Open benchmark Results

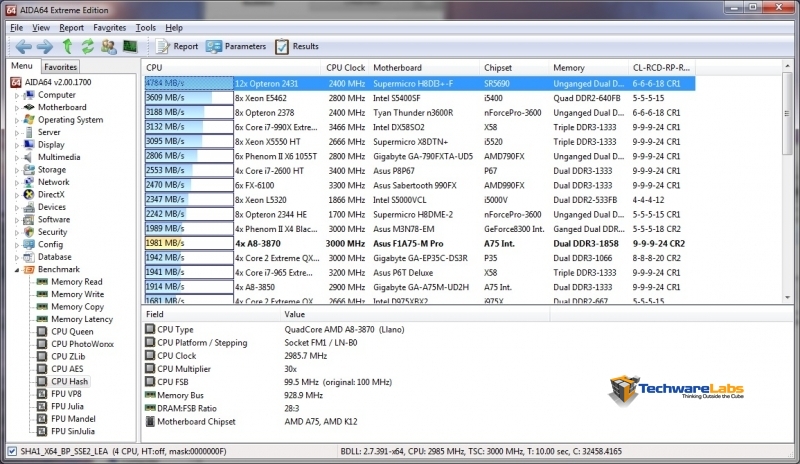click(296, 46)
